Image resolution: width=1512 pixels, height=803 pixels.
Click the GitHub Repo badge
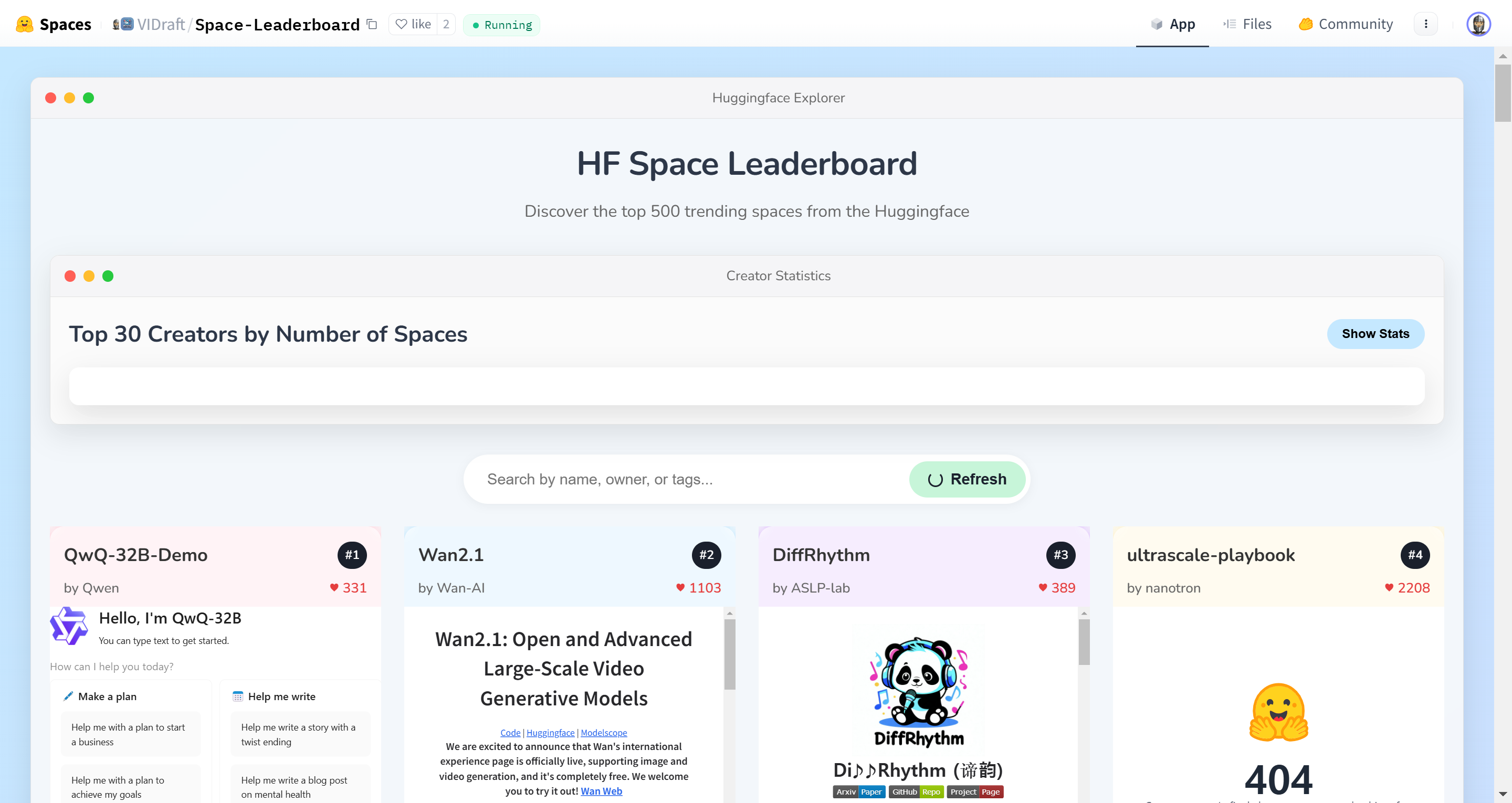(x=916, y=792)
